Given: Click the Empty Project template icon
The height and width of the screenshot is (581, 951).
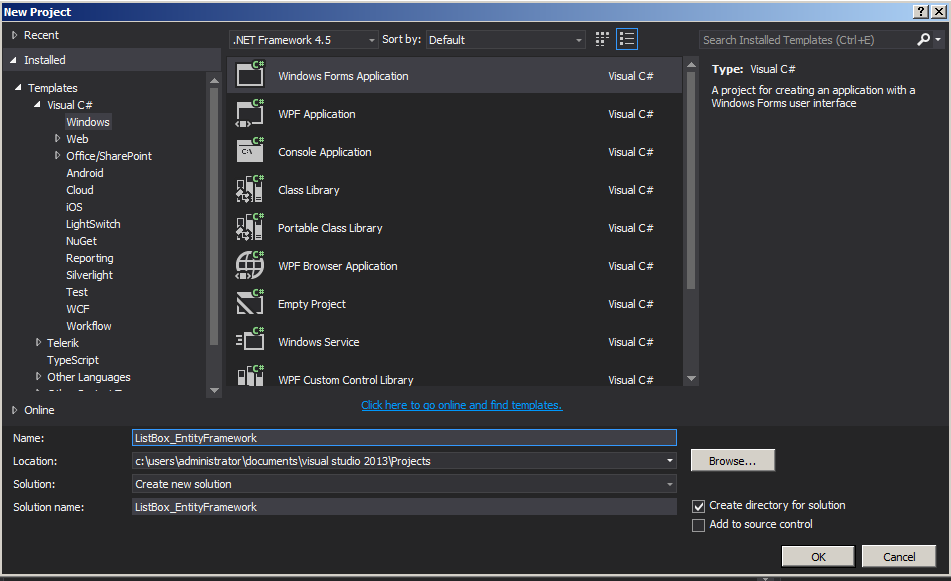Looking at the screenshot, I should coord(250,304).
